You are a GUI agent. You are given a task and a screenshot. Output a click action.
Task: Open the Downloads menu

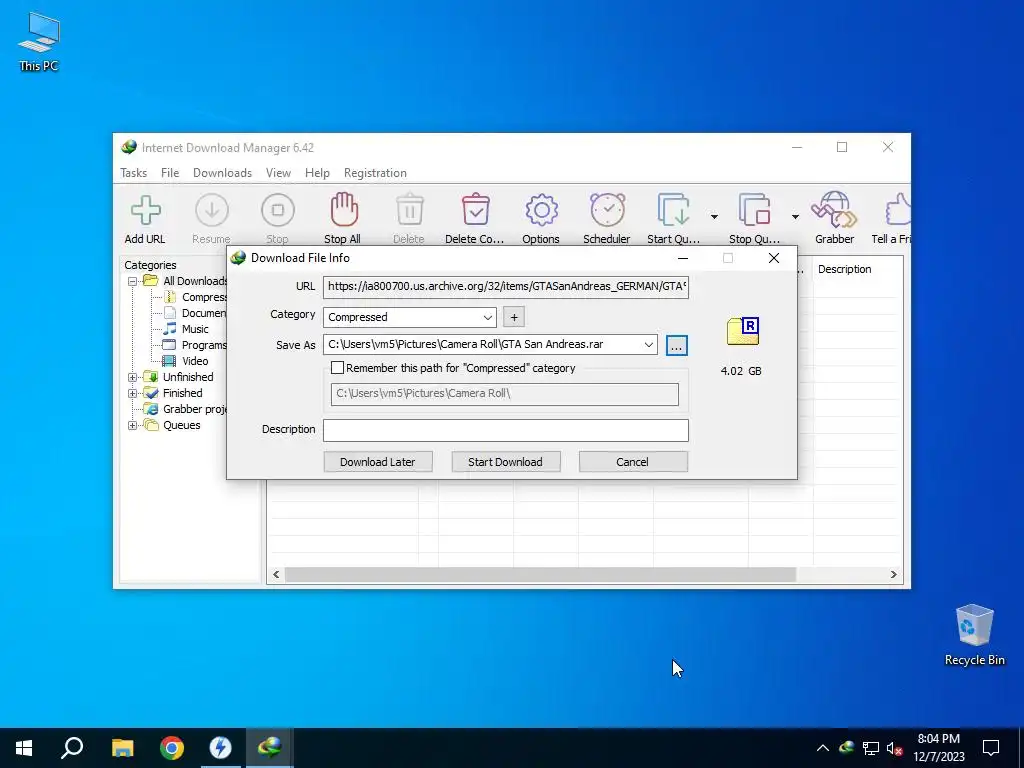click(x=222, y=173)
